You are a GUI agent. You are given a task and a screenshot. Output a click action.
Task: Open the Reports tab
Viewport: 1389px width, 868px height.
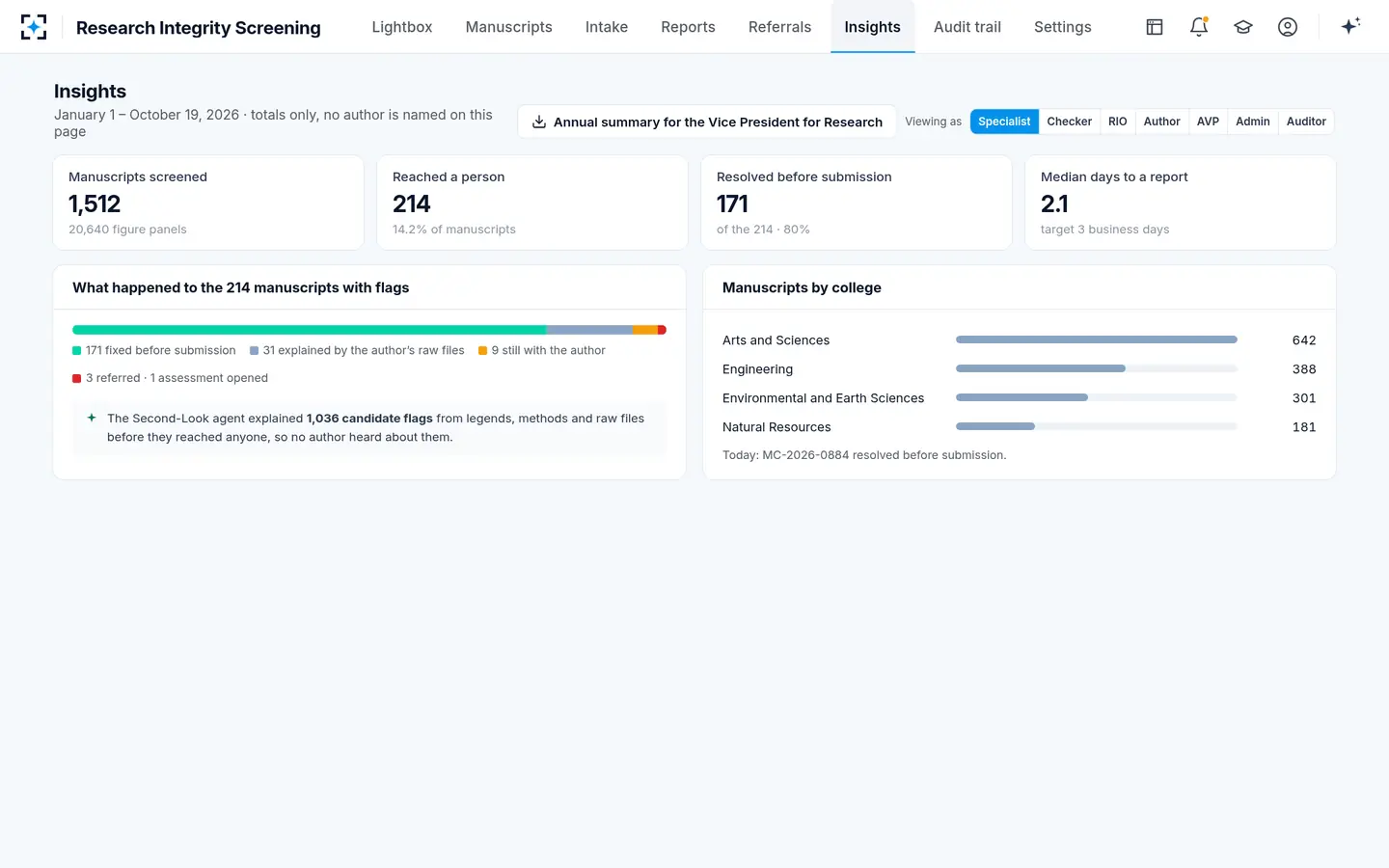coord(688,27)
